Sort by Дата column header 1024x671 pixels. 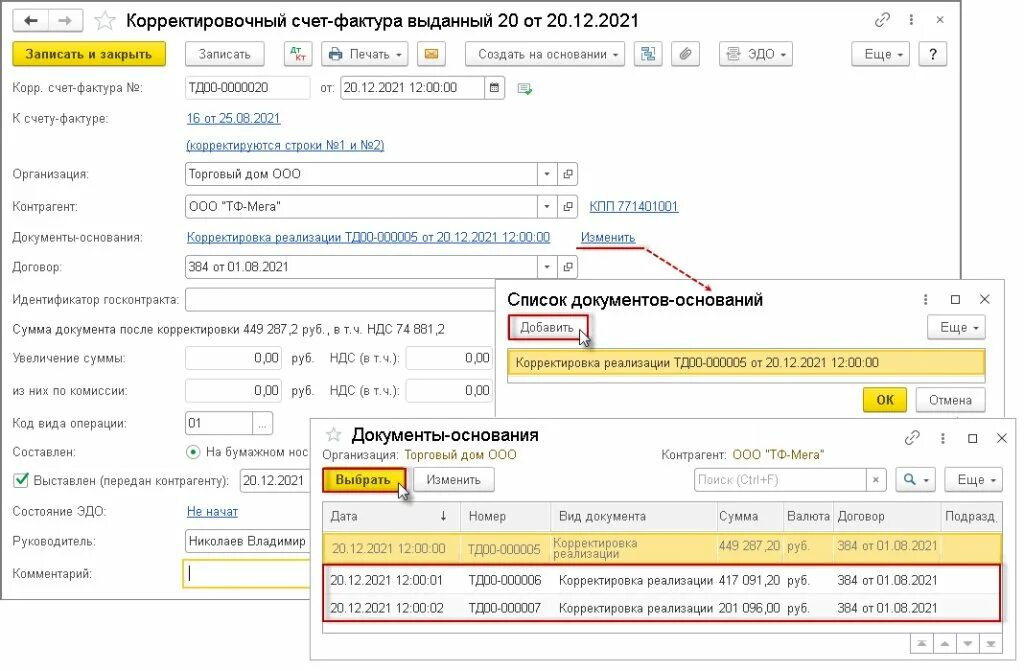391,516
